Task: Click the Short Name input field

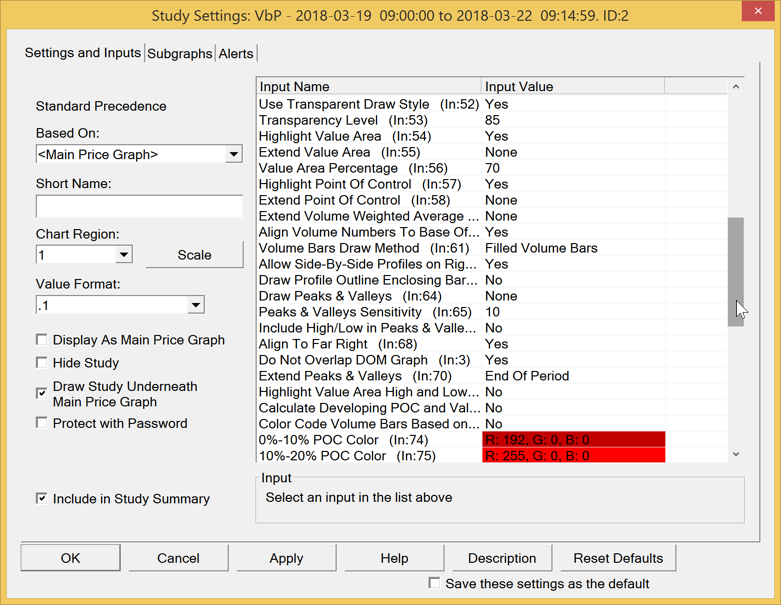Action: pos(139,206)
